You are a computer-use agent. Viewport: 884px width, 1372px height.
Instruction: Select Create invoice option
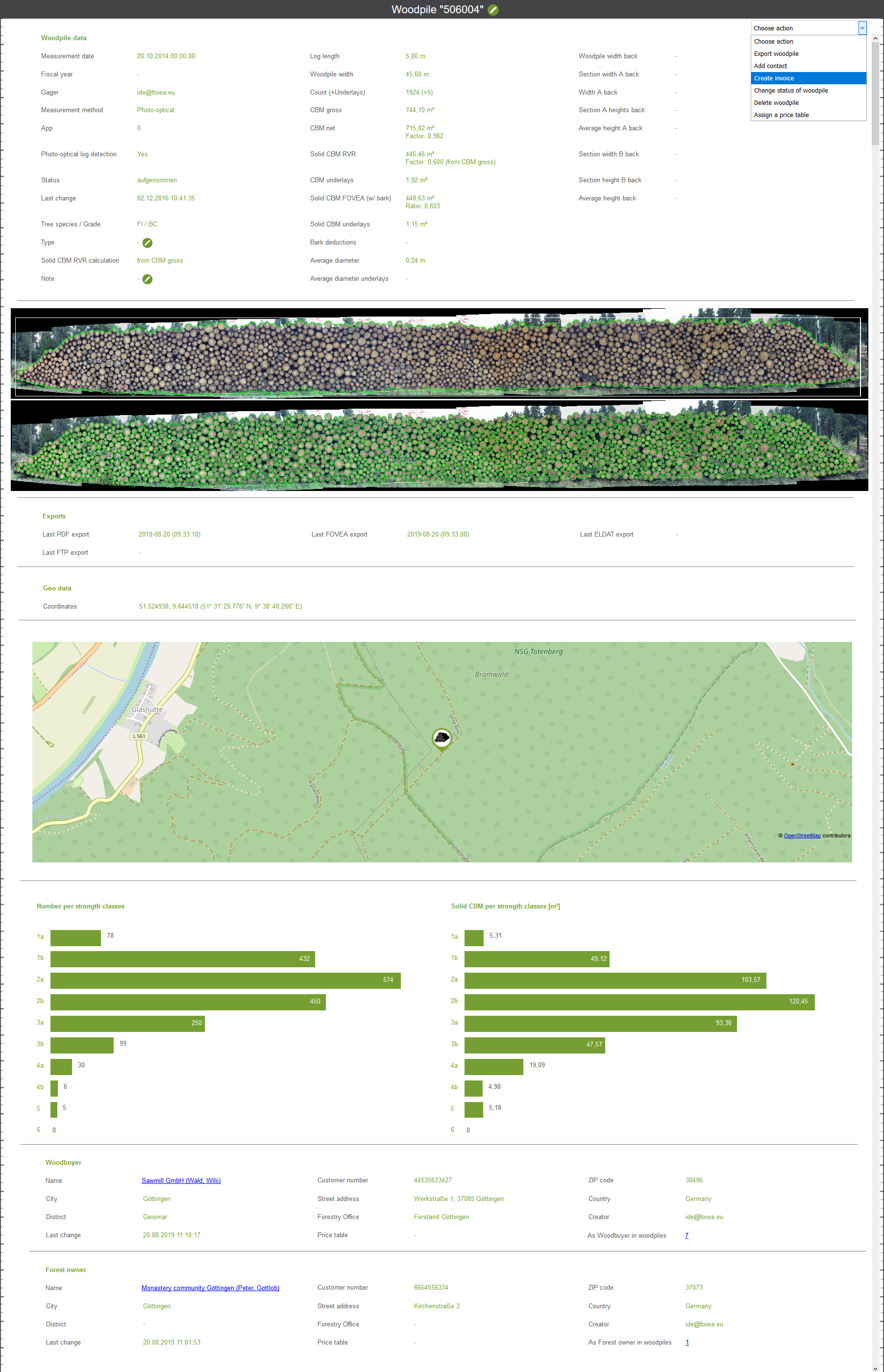click(774, 78)
